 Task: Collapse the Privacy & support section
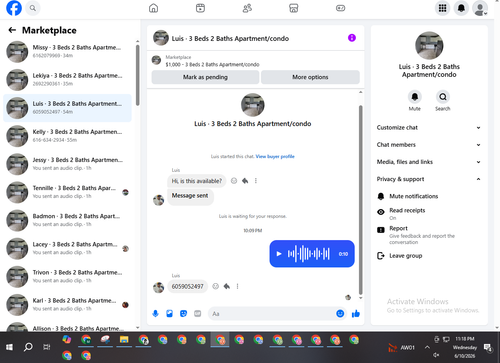(429, 179)
